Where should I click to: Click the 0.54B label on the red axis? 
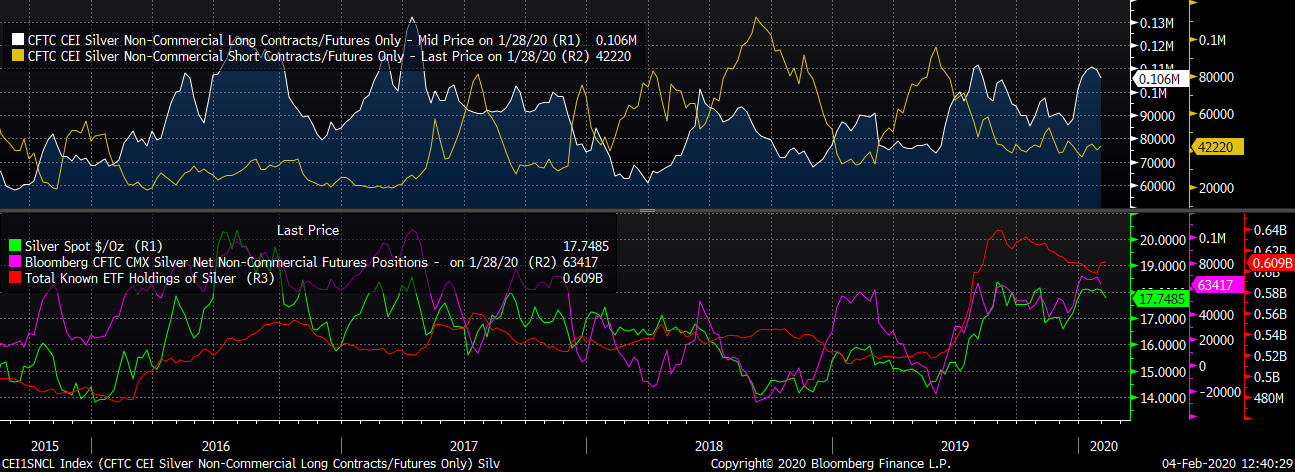pos(1270,336)
